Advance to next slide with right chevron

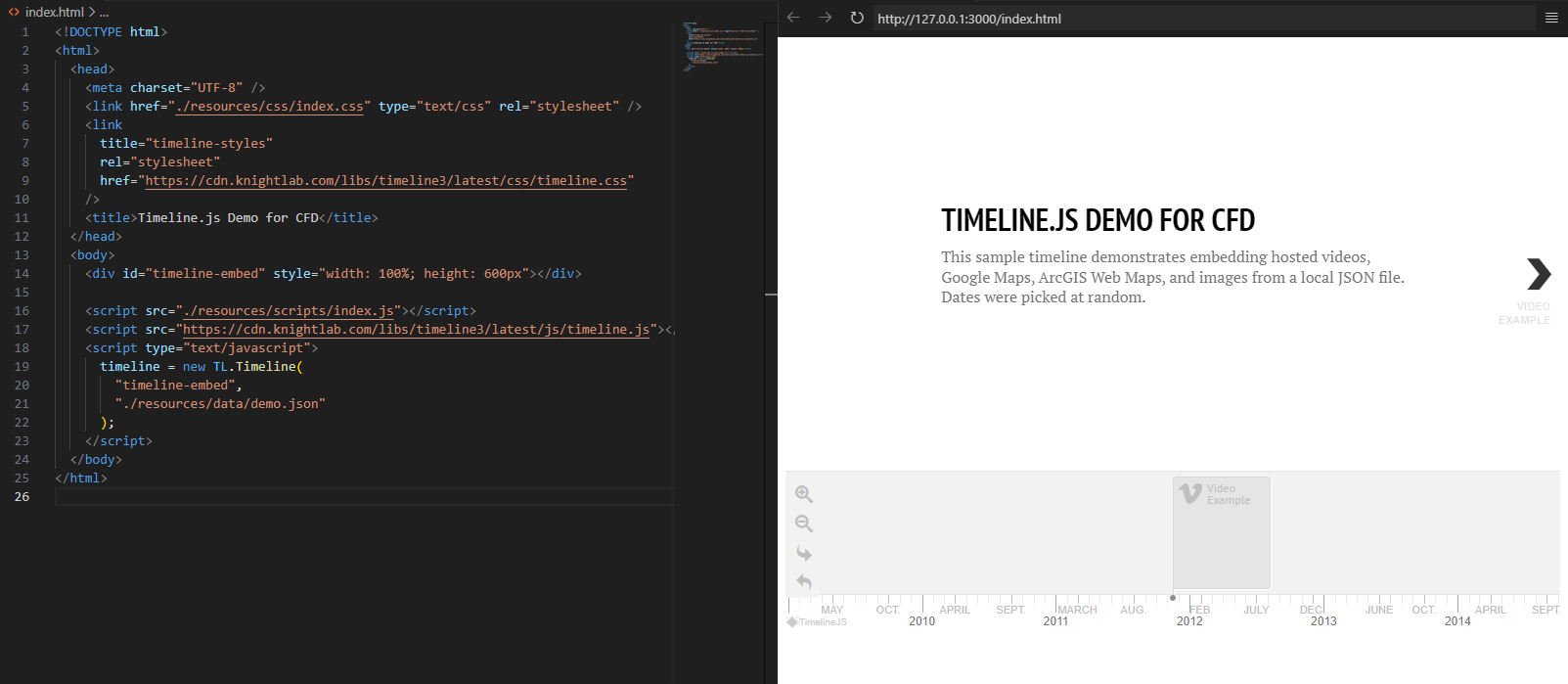pyautogui.click(x=1539, y=274)
